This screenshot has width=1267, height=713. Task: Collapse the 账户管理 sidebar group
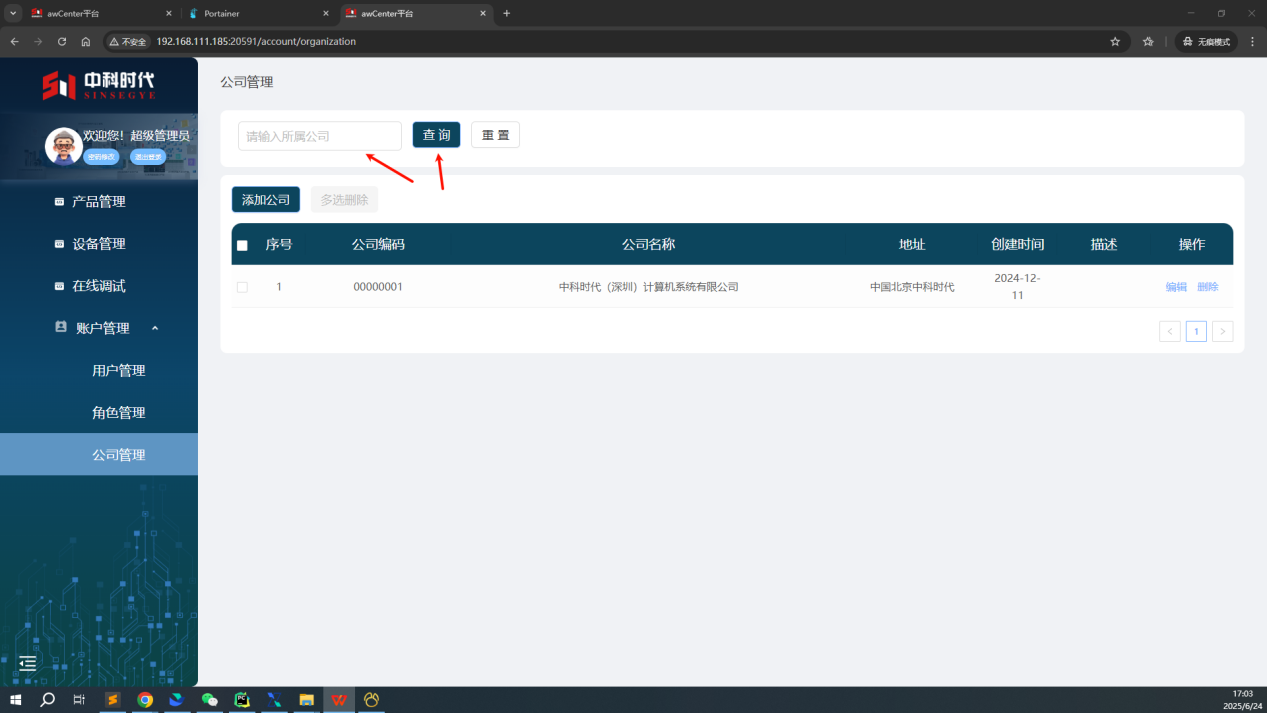[x=99, y=328]
